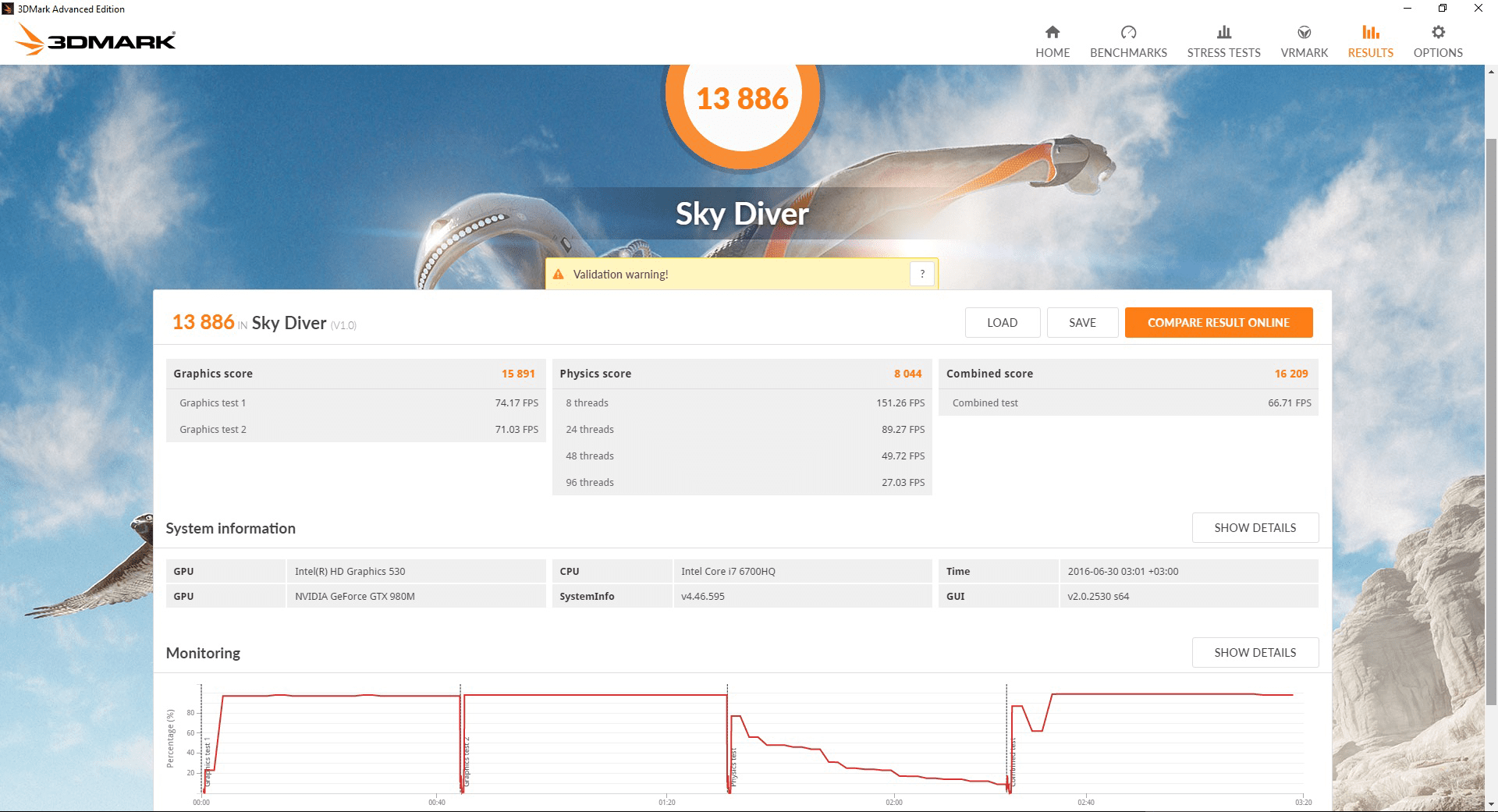Restore down the 3DMark window

1443,9
